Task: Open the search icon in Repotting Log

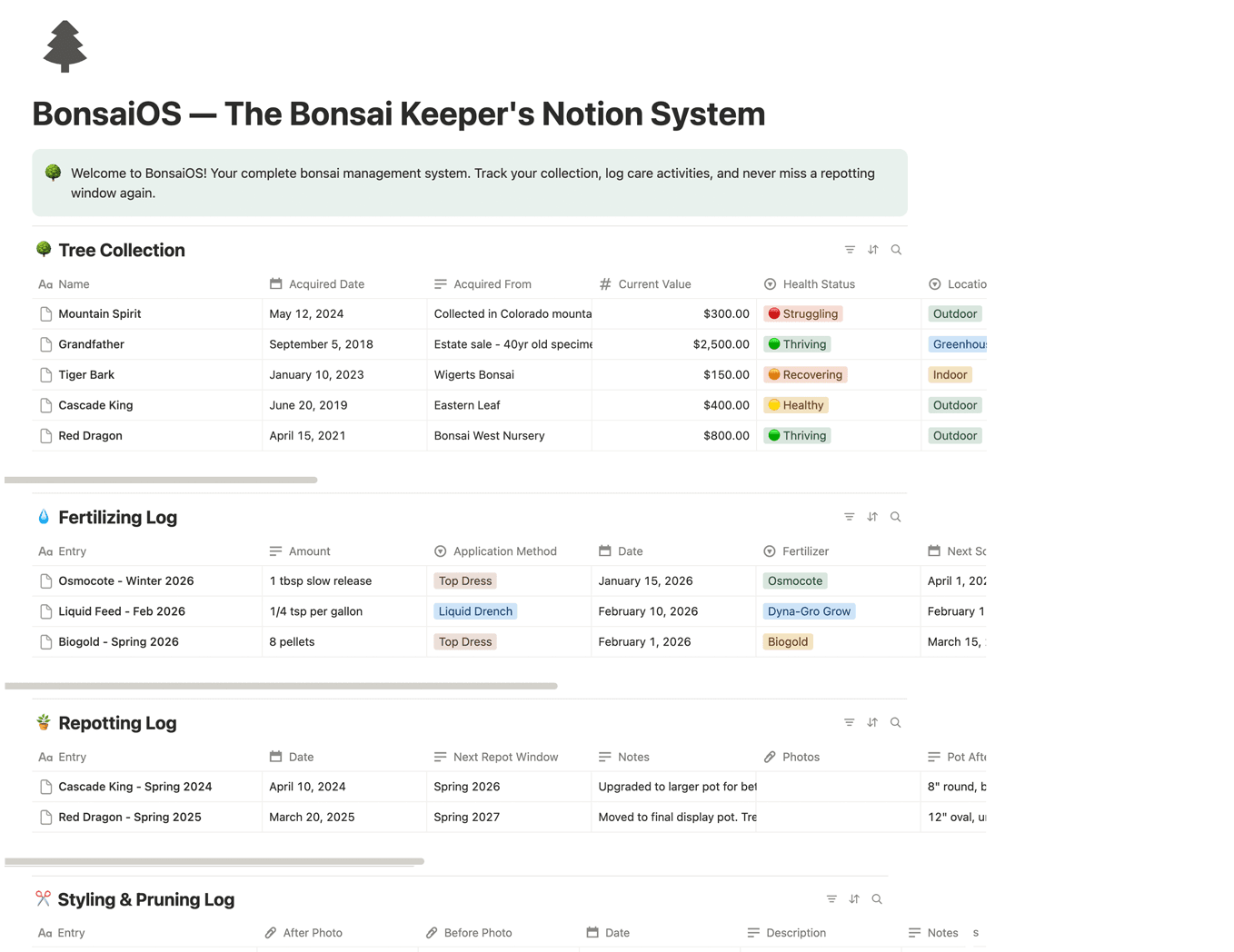Action: point(896,722)
